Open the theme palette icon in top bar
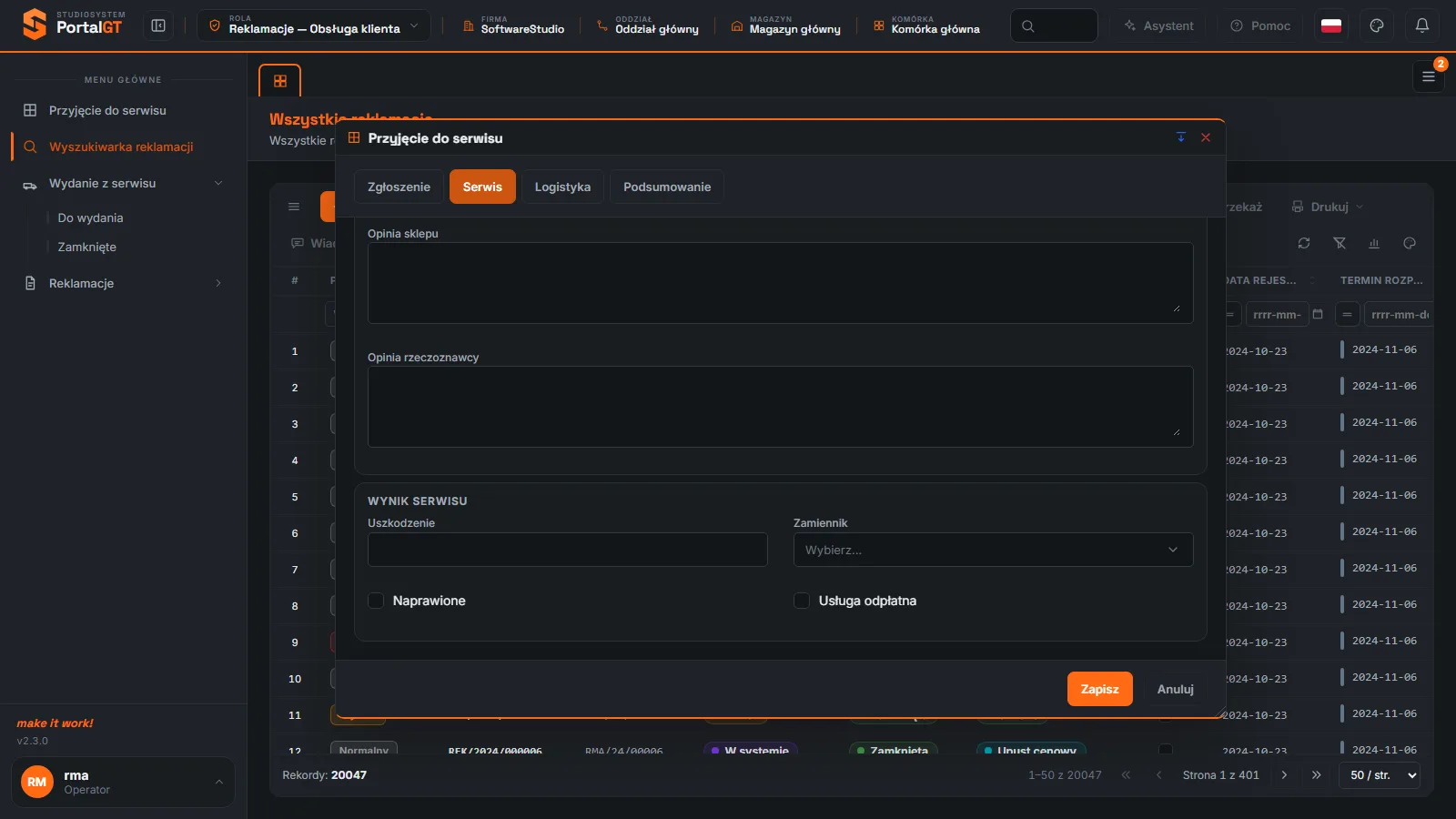 [x=1377, y=26]
